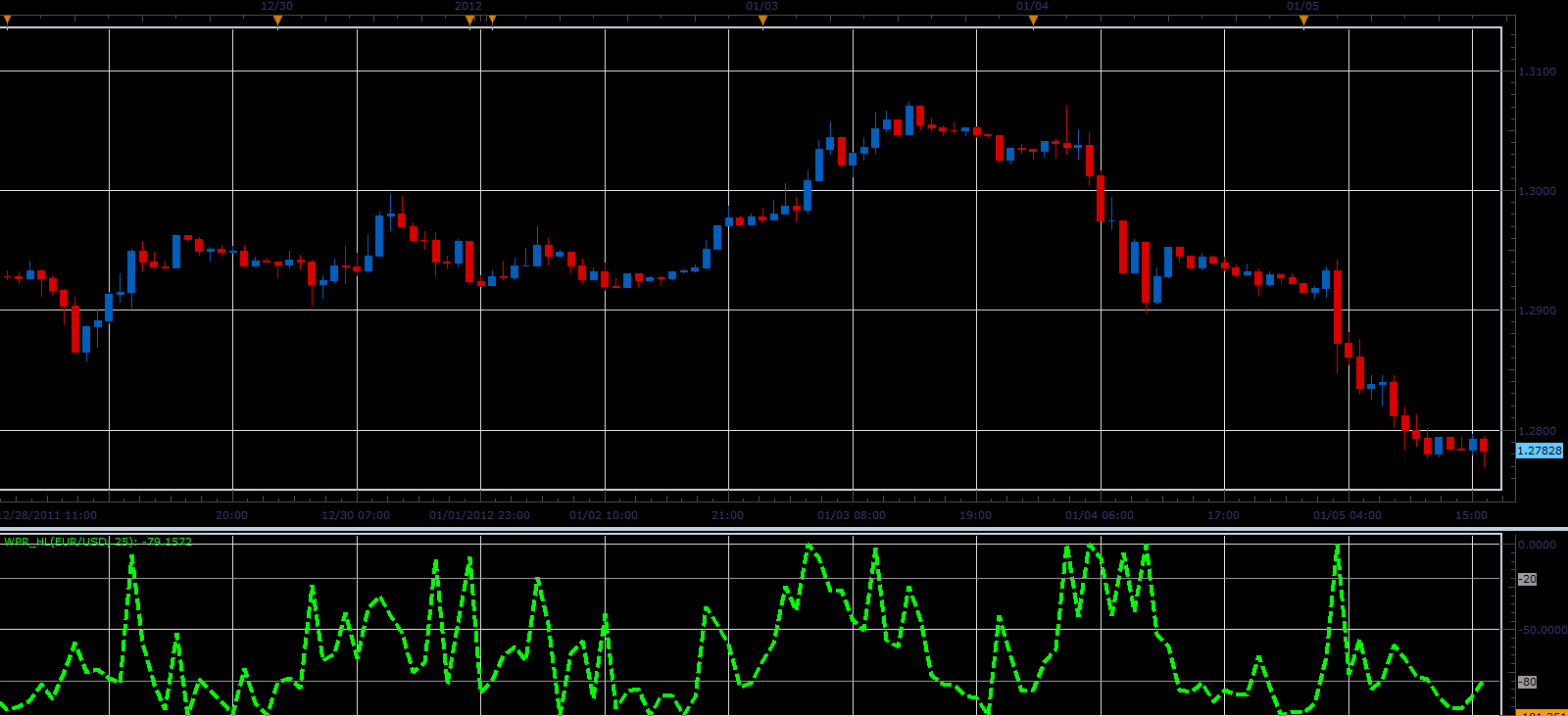Image resolution: width=1568 pixels, height=716 pixels.
Task: Click the orange day marker under 01/05
Action: [1303, 21]
